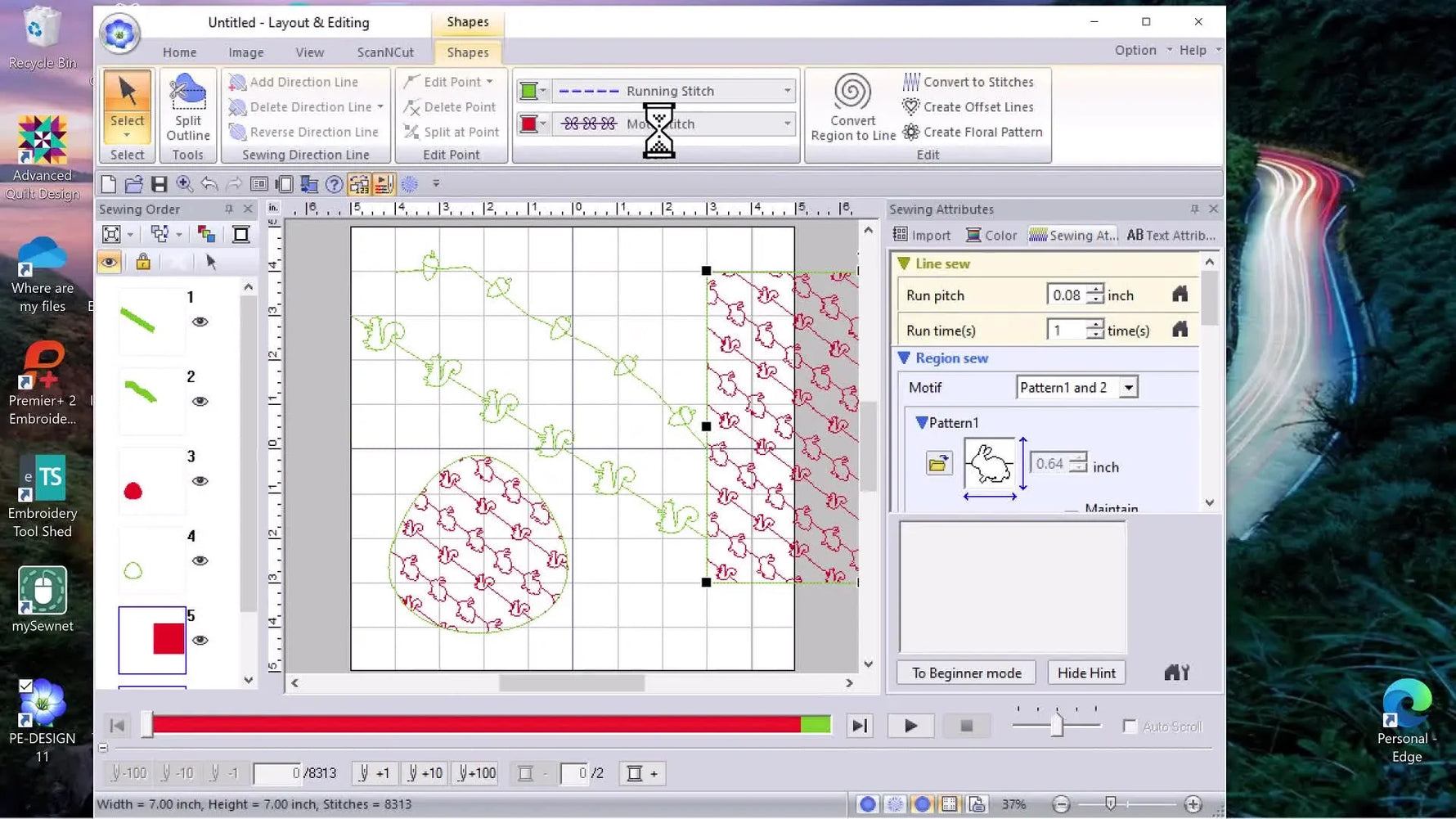Click Create Floral Pattern

973,132
